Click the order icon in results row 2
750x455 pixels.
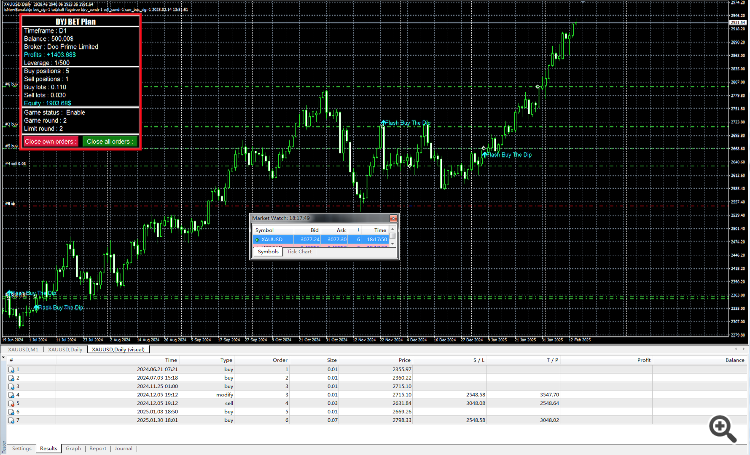click(x=11, y=378)
